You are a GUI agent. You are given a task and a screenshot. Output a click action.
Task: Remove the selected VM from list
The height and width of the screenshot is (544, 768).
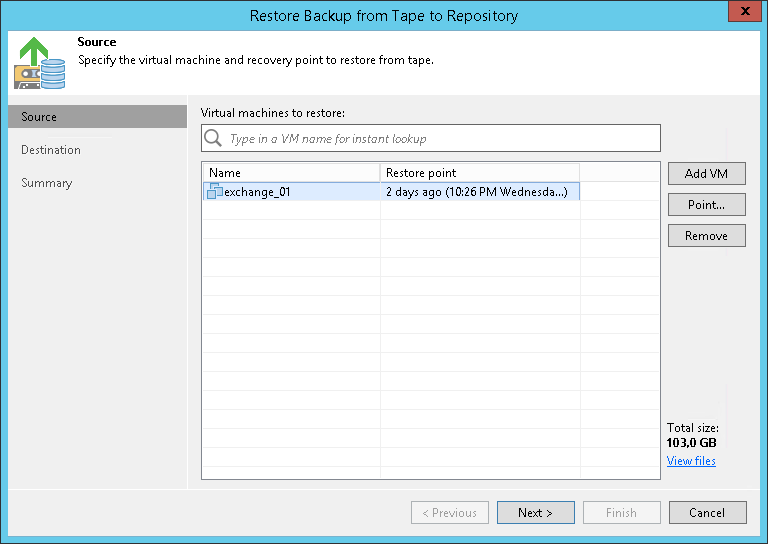(x=706, y=236)
